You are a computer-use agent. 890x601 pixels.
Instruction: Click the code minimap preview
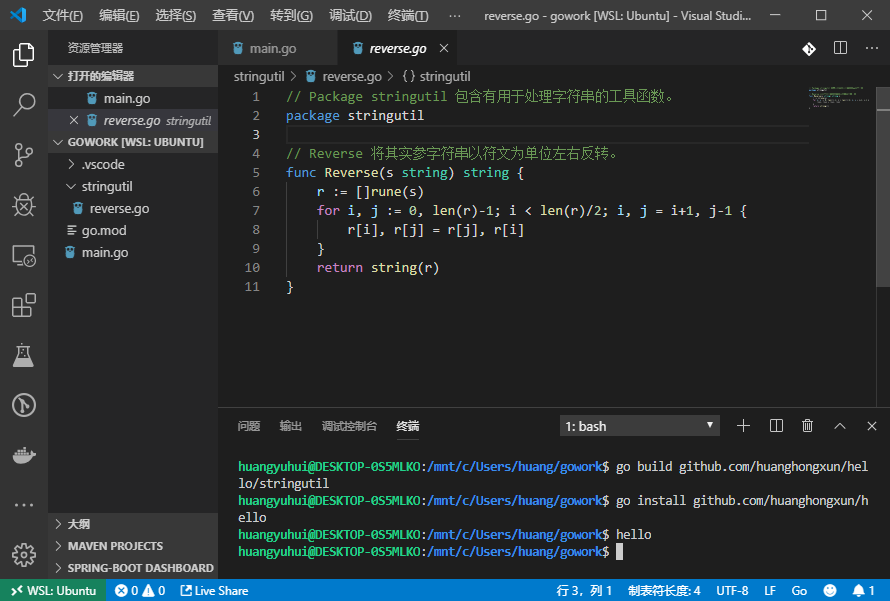pos(839,98)
